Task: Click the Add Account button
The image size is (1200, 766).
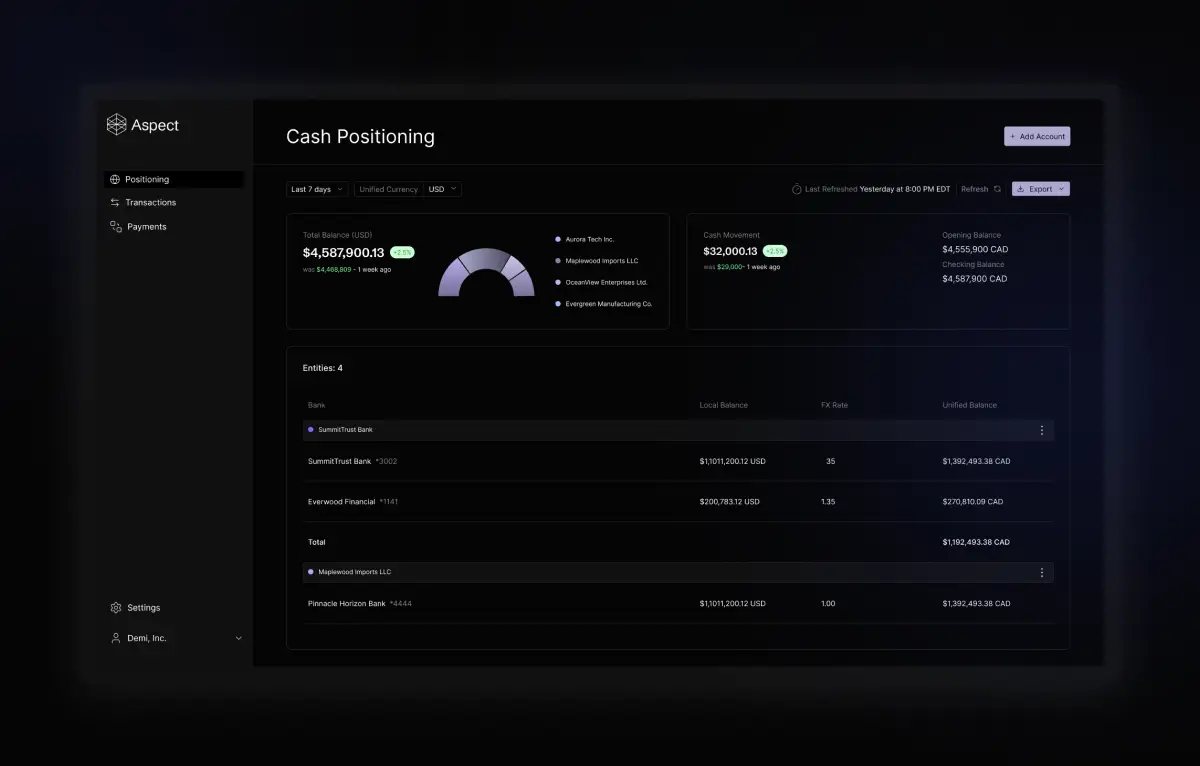Action: coord(1037,135)
